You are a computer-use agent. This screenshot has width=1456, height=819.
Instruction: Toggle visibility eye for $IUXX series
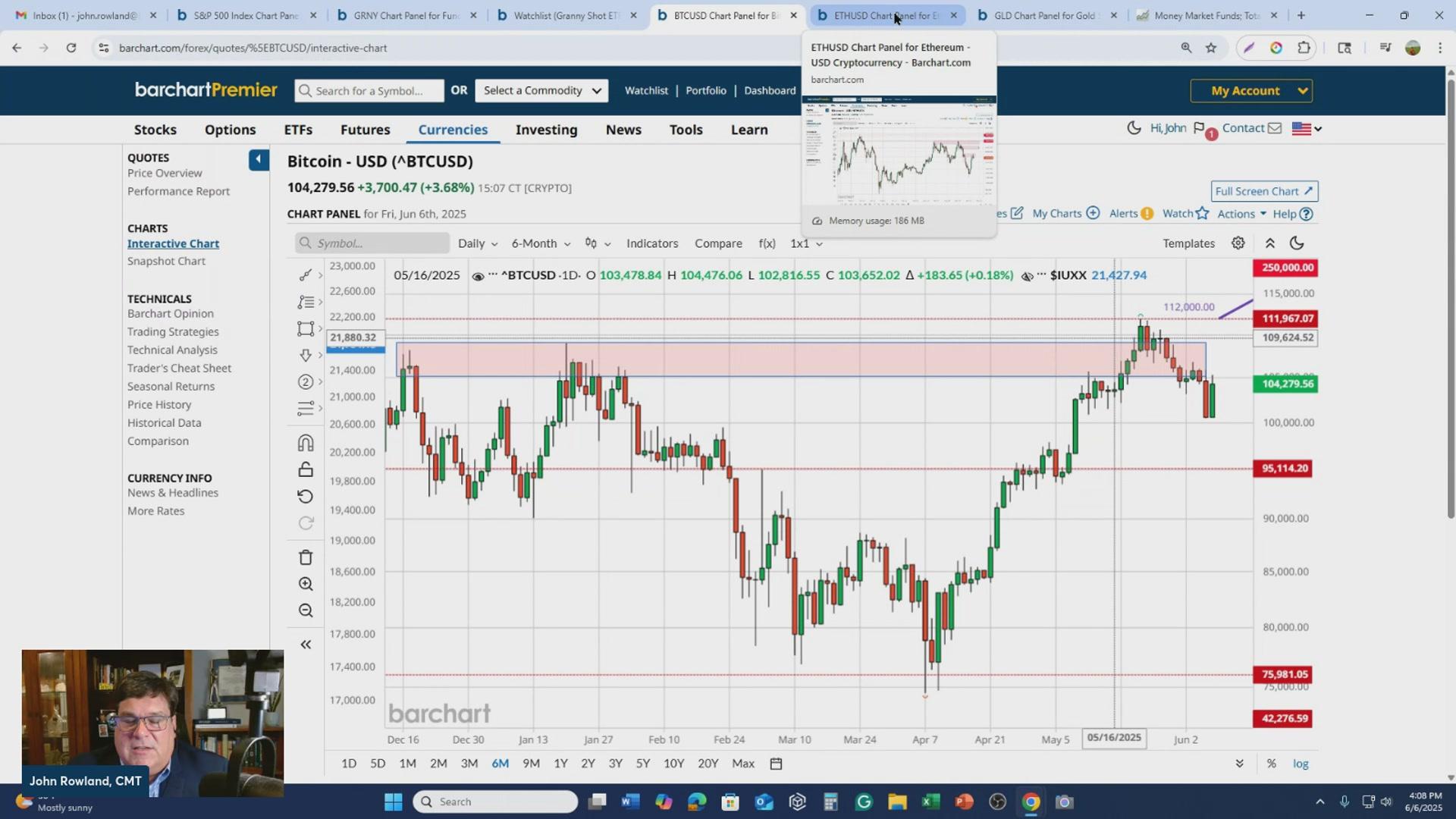click(x=1027, y=276)
